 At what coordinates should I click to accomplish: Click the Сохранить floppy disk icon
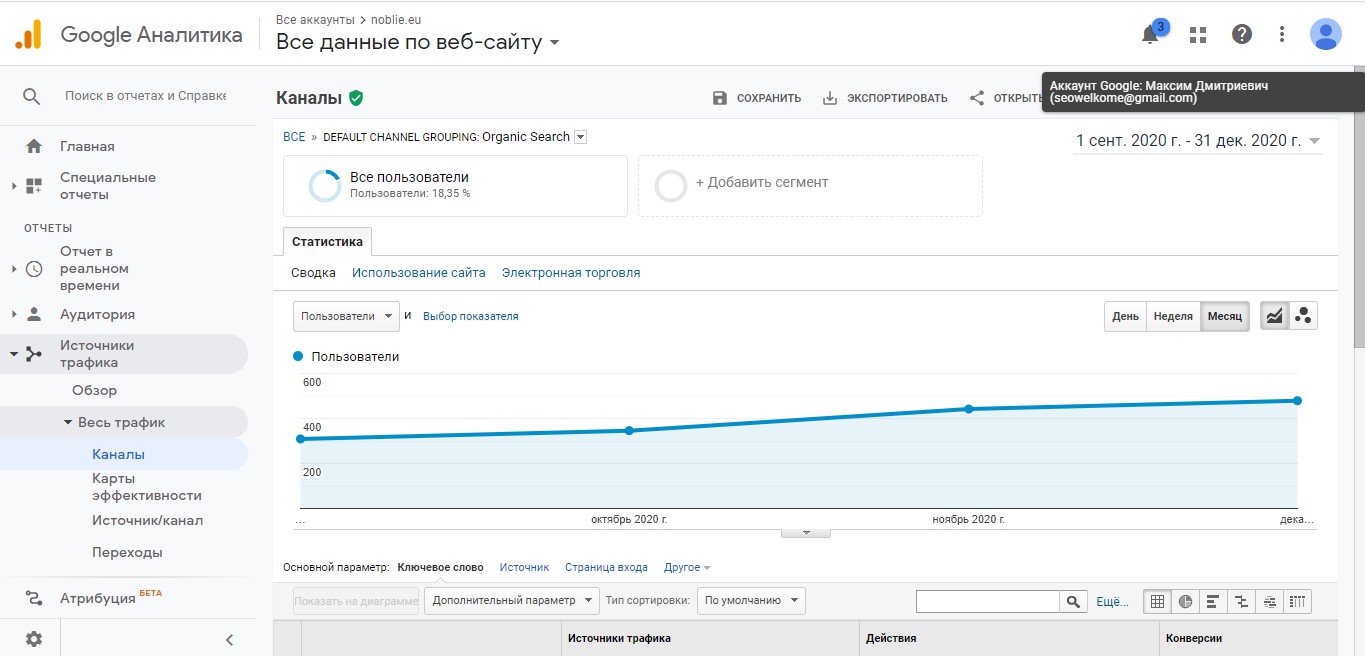coord(720,98)
